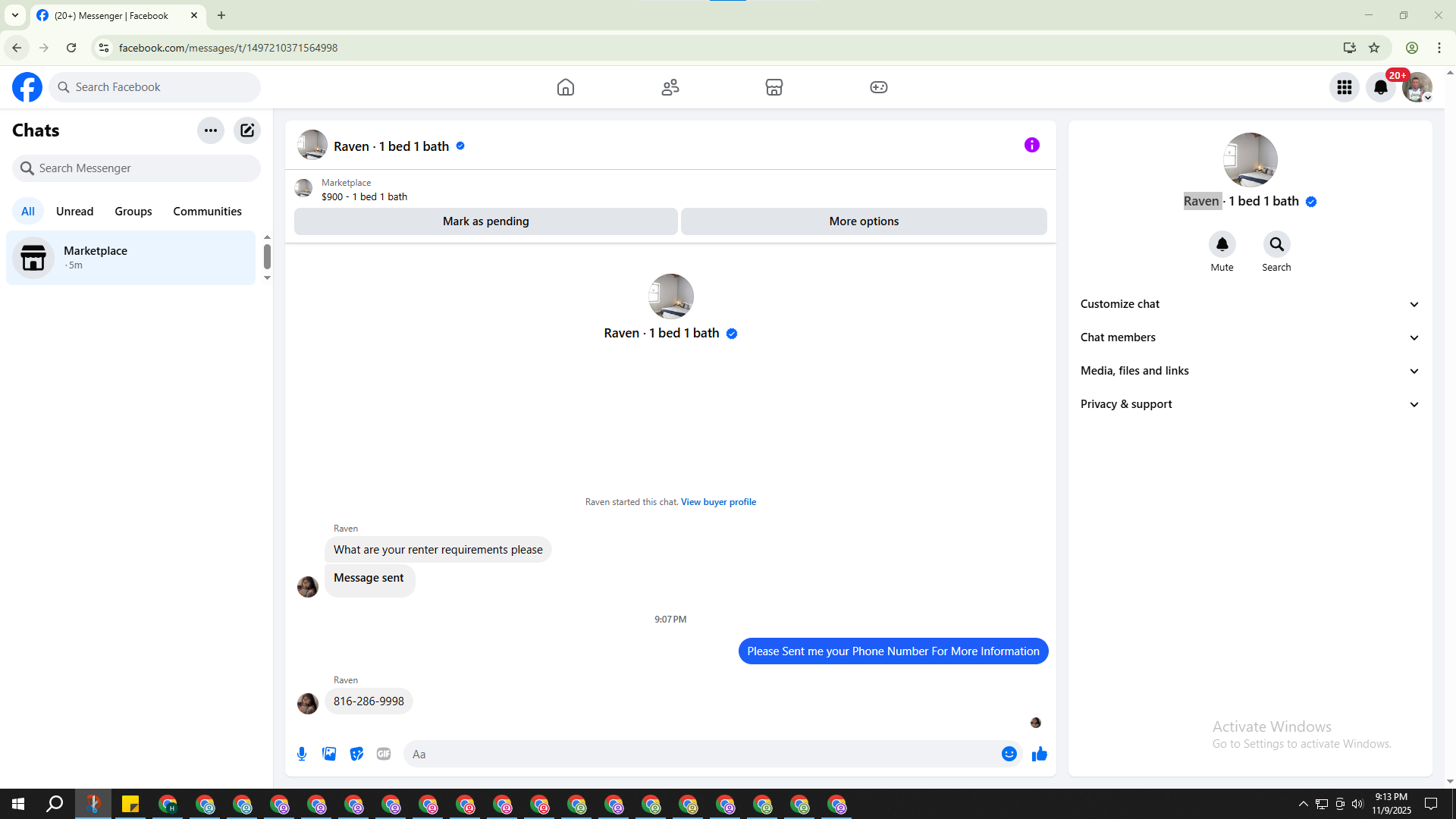
Task: Install app icon in address bar
Action: [x=1349, y=48]
